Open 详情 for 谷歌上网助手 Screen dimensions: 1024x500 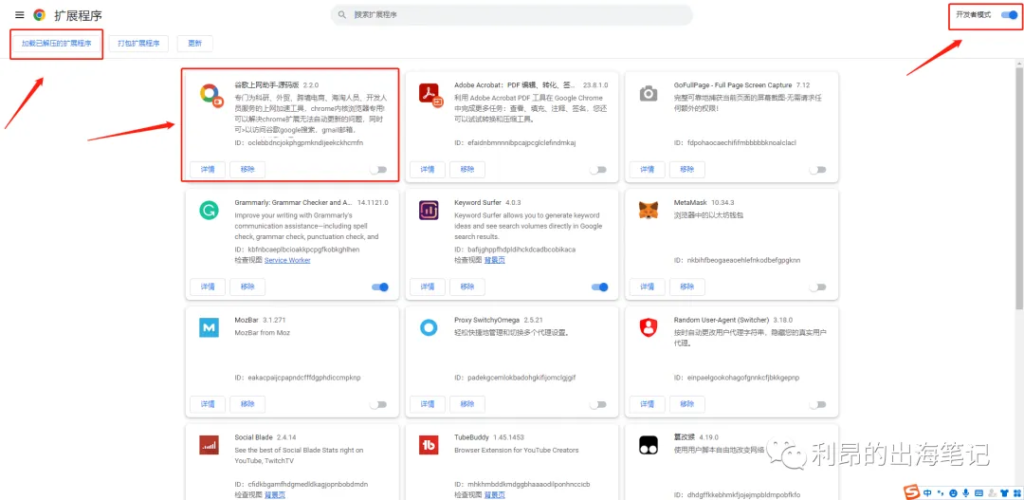click(208, 170)
